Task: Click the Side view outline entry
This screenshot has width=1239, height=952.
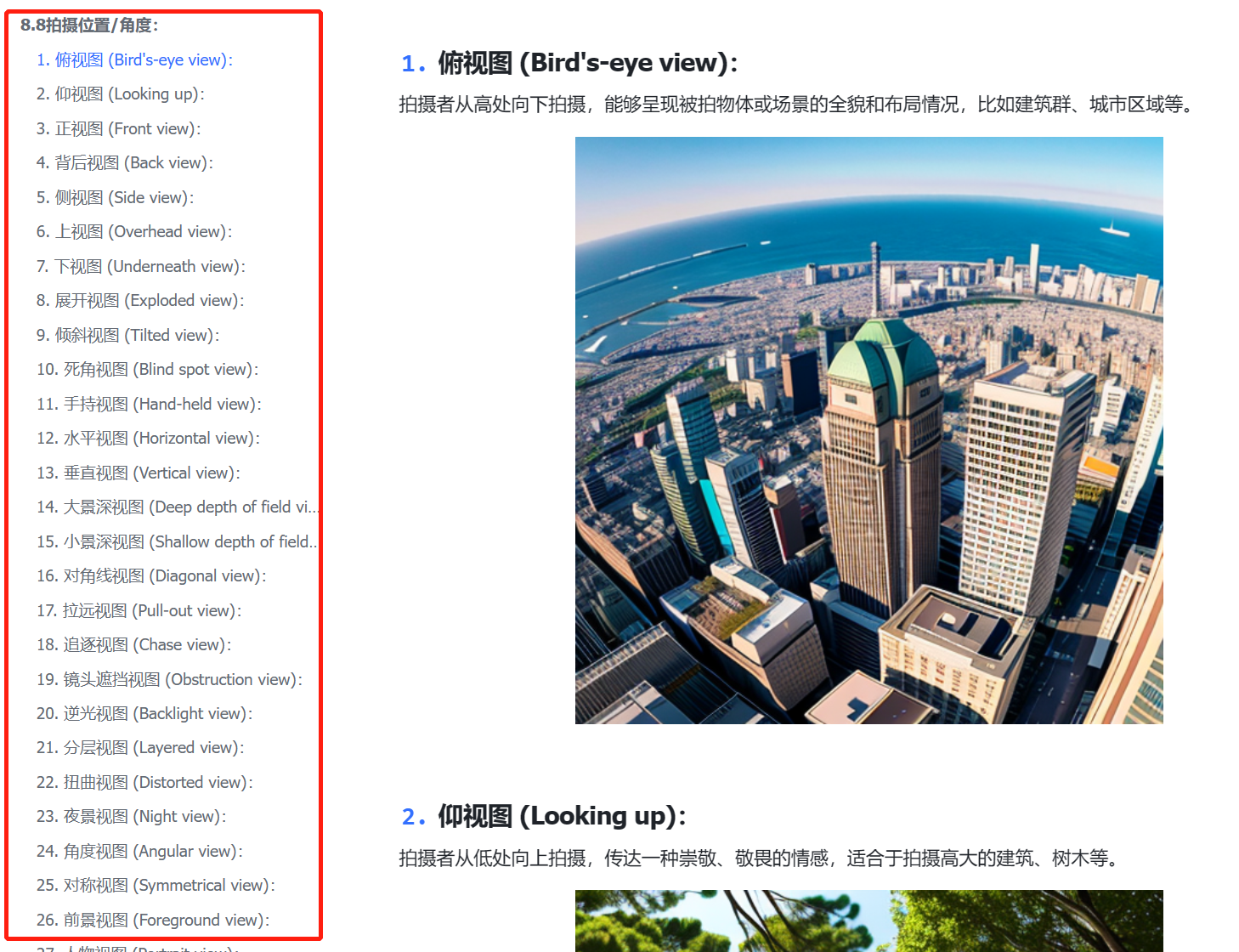Action: click(x=115, y=198)
